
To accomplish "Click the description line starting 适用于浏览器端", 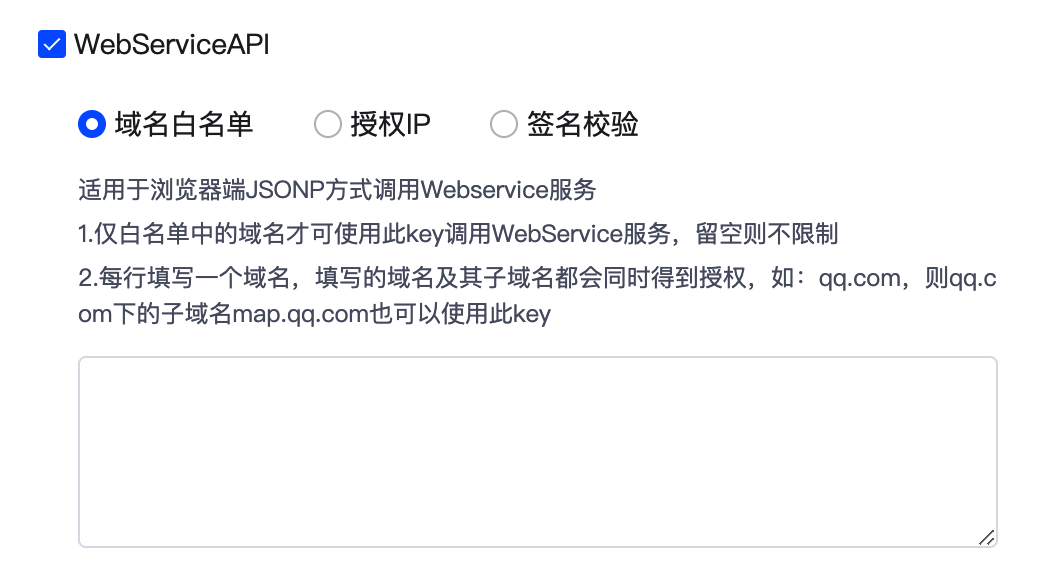I will (x=337, y=190).
